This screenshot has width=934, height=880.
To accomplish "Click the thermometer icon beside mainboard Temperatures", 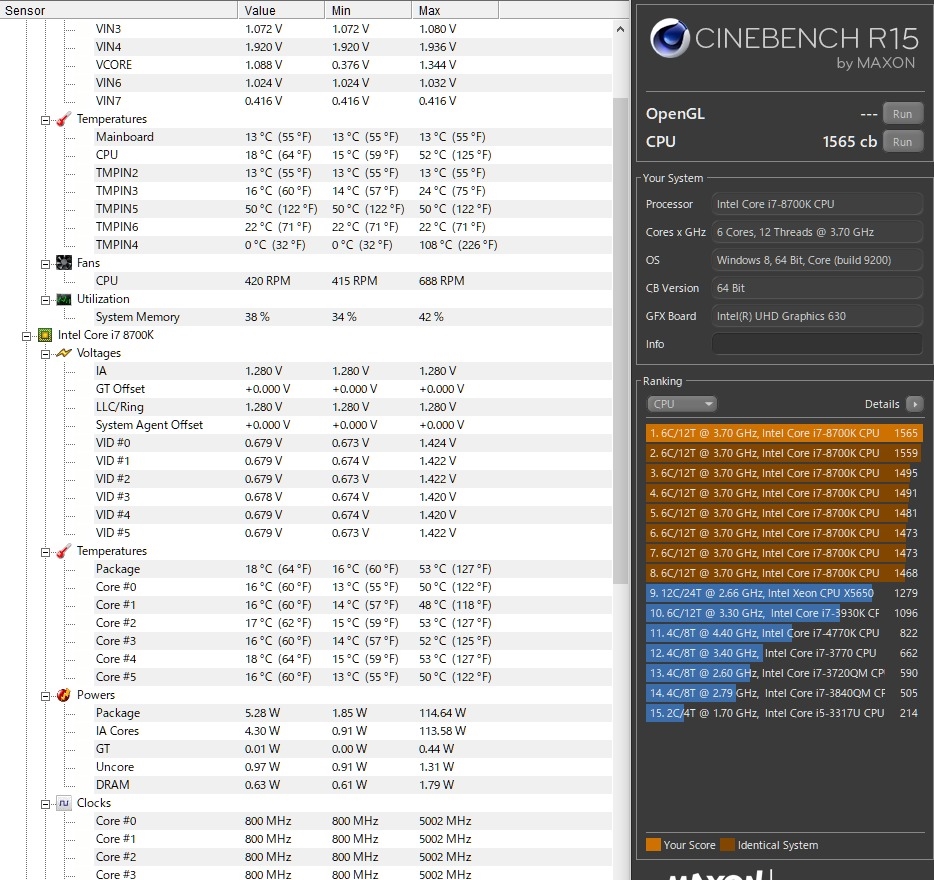I will (x=63, y=119).
